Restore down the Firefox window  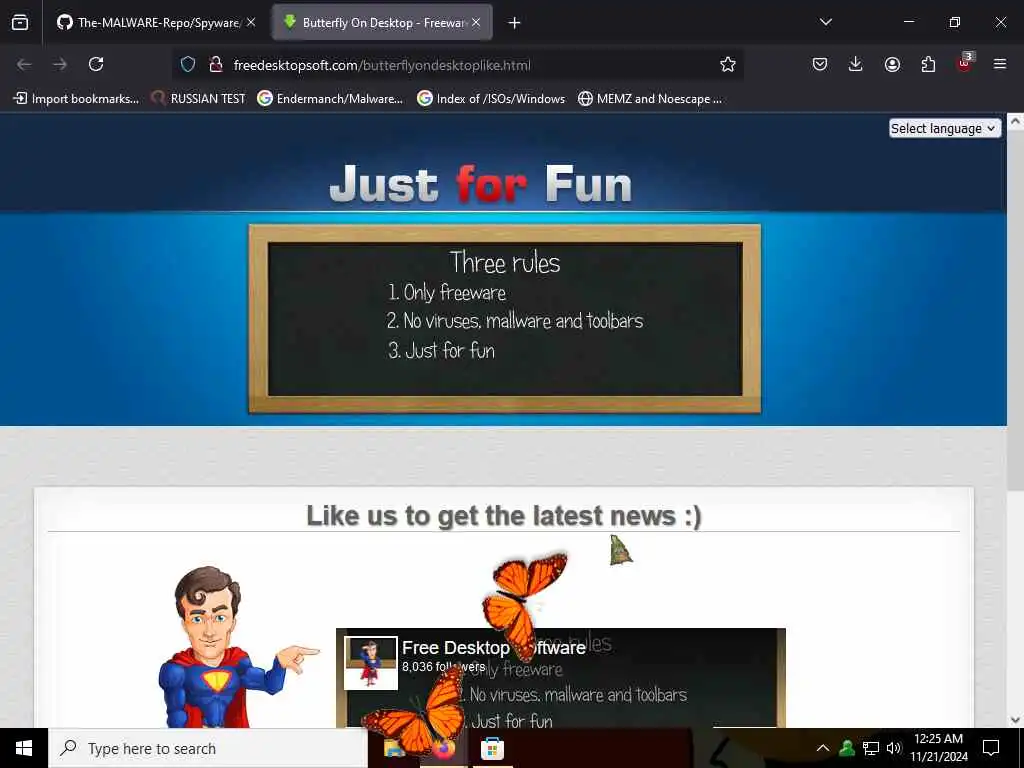click(955, 22)
